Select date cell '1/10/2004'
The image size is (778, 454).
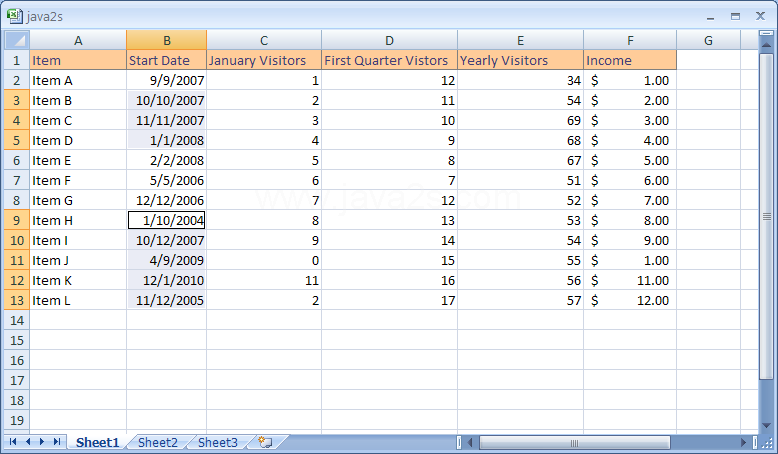(x=167, y=220)
